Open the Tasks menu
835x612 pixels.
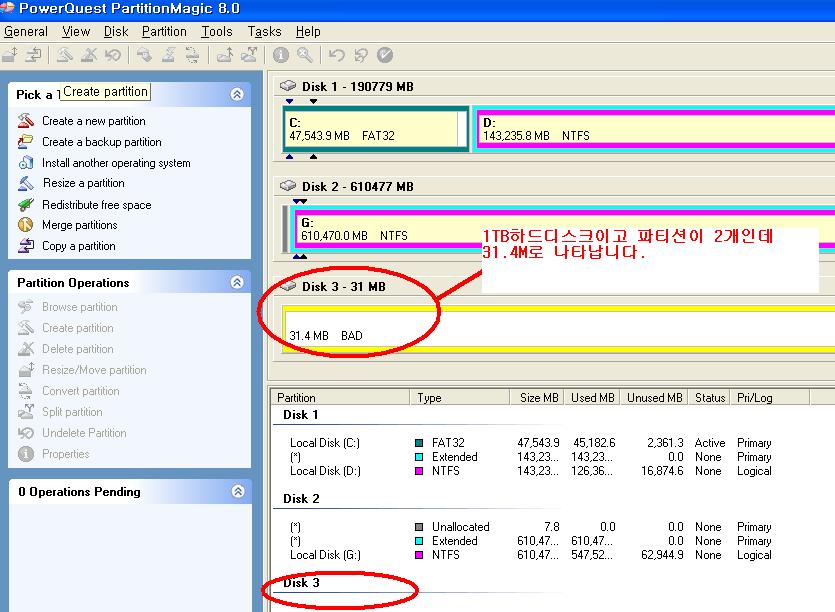pos(264,31)
